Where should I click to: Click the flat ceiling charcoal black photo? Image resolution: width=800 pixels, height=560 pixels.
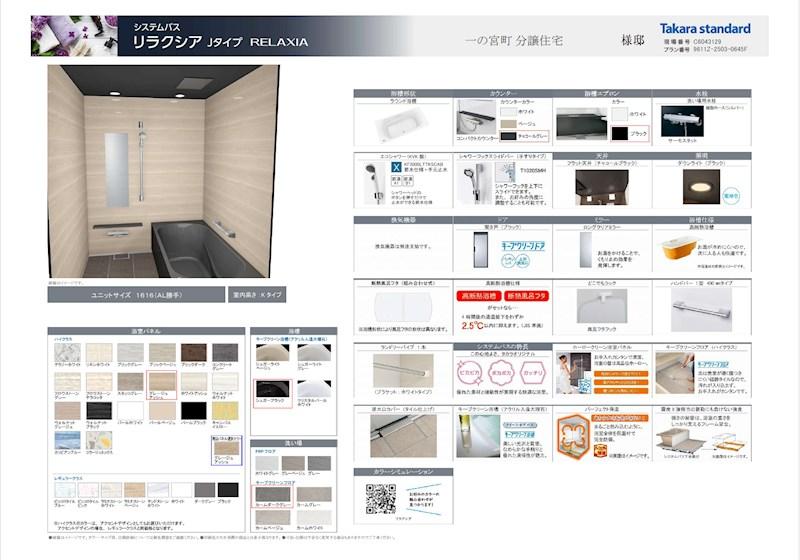point(602,187)
